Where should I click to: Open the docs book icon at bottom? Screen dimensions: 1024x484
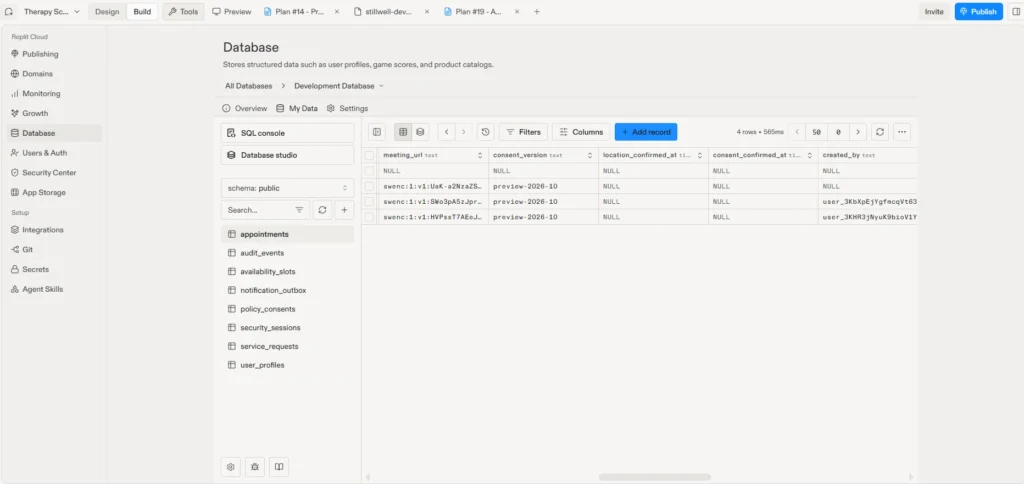pyautogui.click(x=279, y=467)
